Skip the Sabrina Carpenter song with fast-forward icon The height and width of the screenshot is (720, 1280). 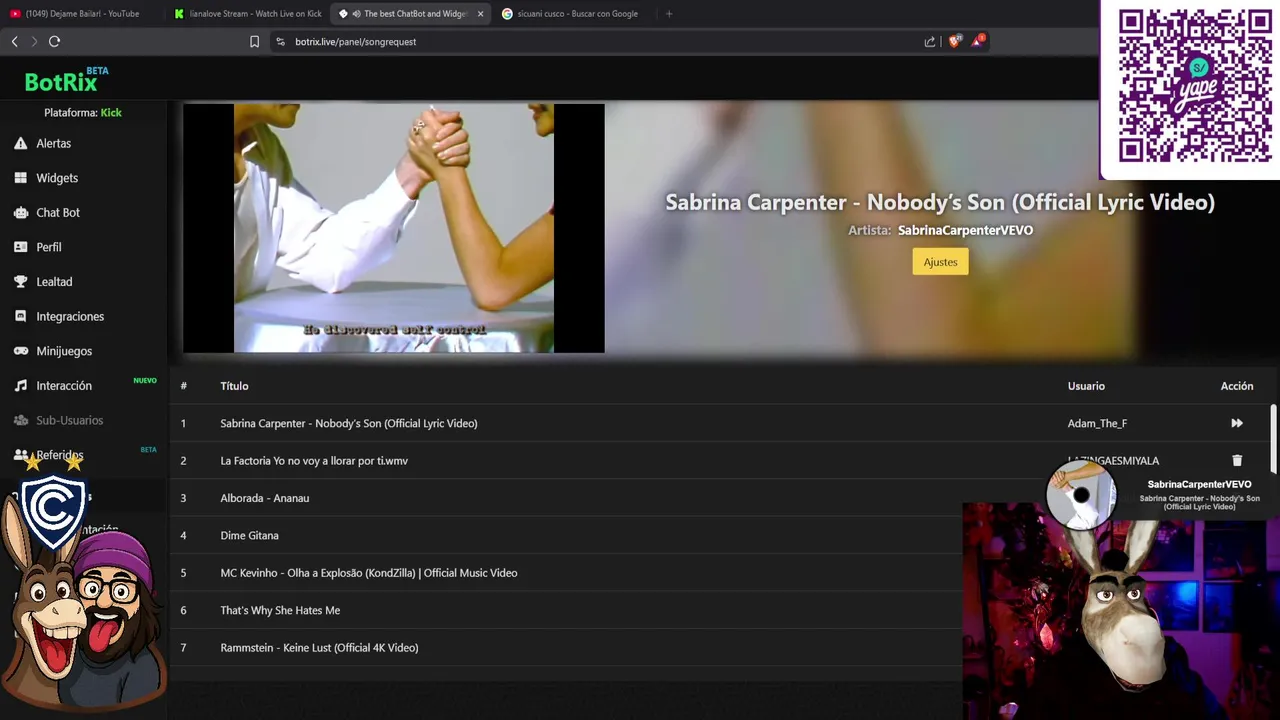pyautogui.click(x=1237, y=423)
